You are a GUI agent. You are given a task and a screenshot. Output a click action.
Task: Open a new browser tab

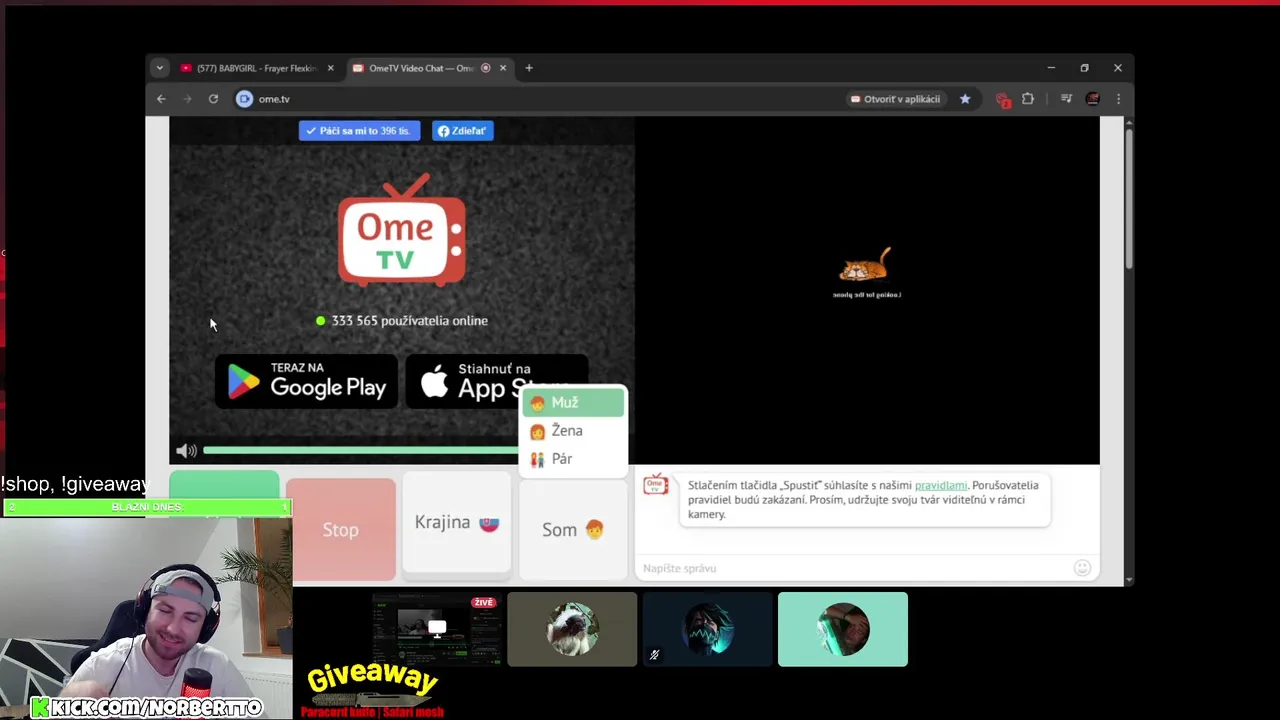[529, 68]
